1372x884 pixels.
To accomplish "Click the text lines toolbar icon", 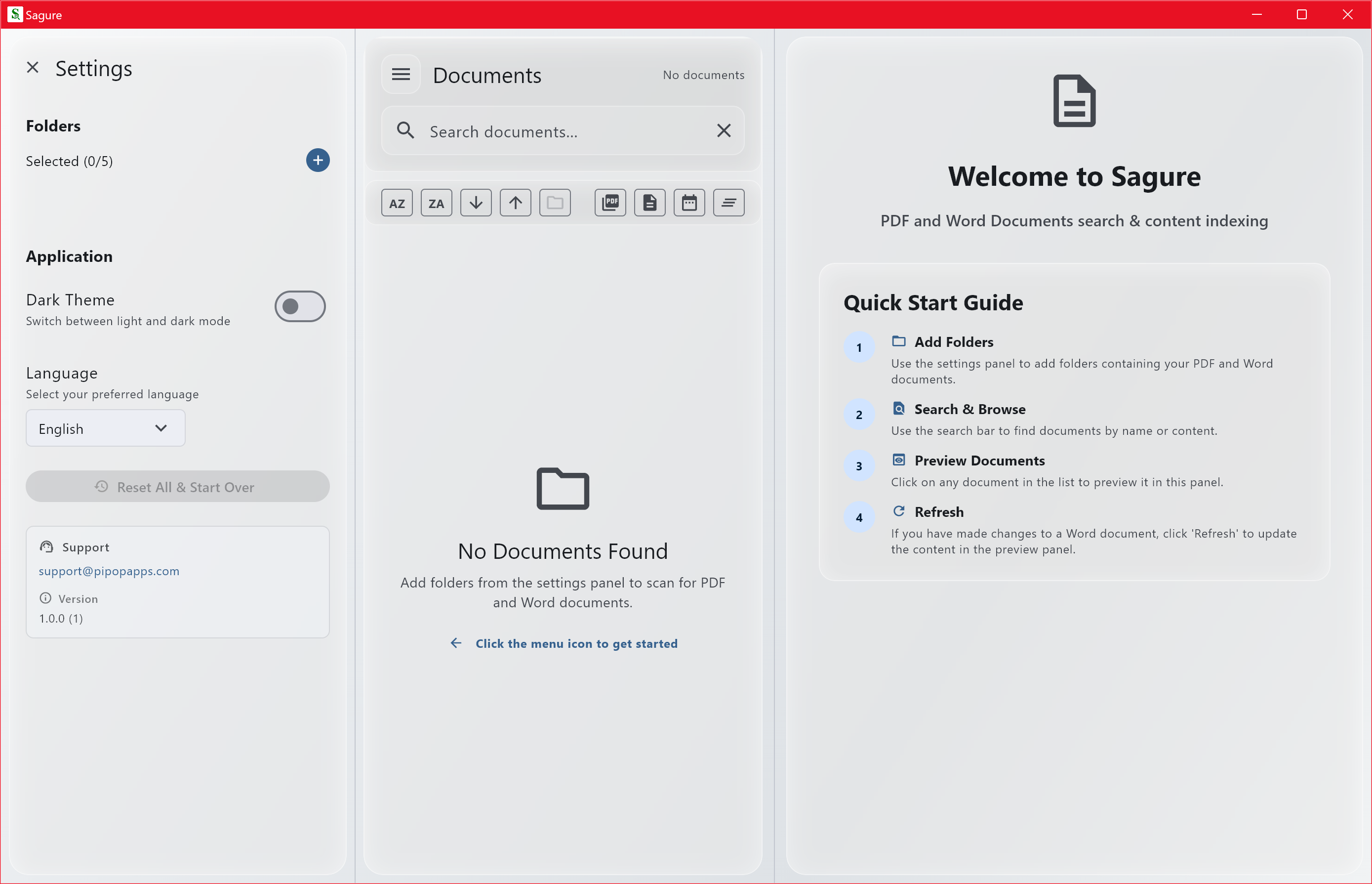I will pos(728,203).
